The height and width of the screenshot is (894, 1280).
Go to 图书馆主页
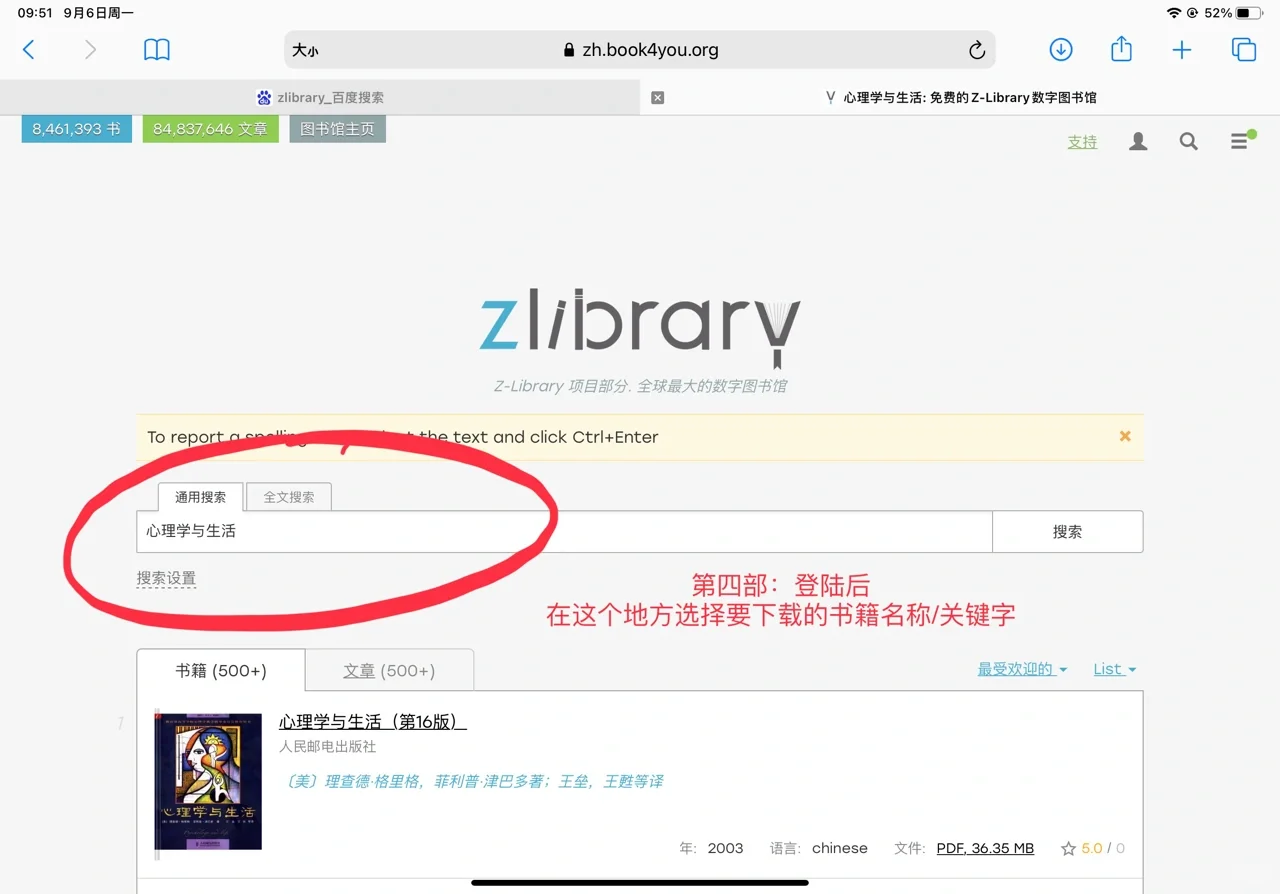pos(337,129)
